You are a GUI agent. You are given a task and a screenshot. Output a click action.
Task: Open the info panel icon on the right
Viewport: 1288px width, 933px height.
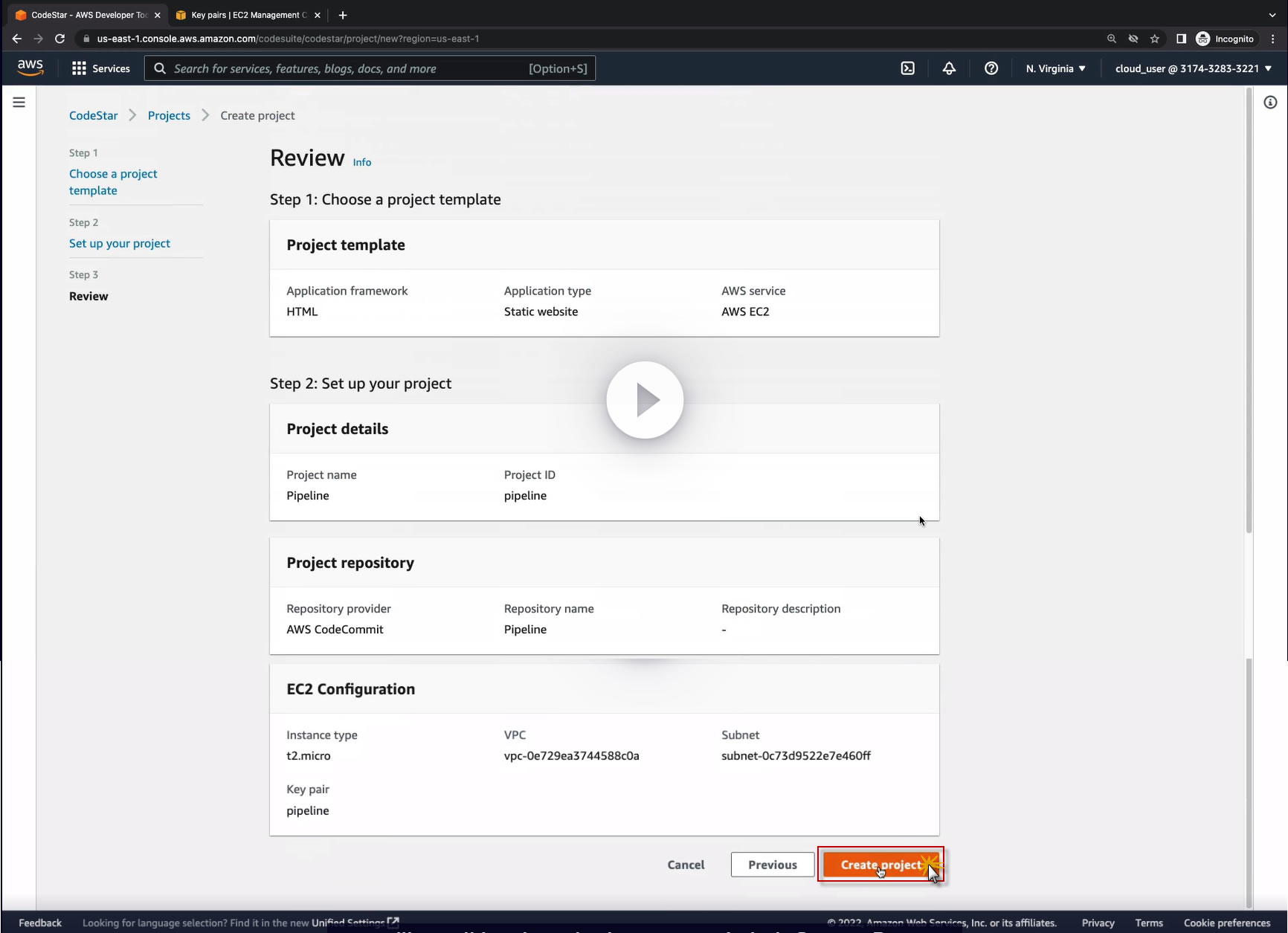[1270, 103]
